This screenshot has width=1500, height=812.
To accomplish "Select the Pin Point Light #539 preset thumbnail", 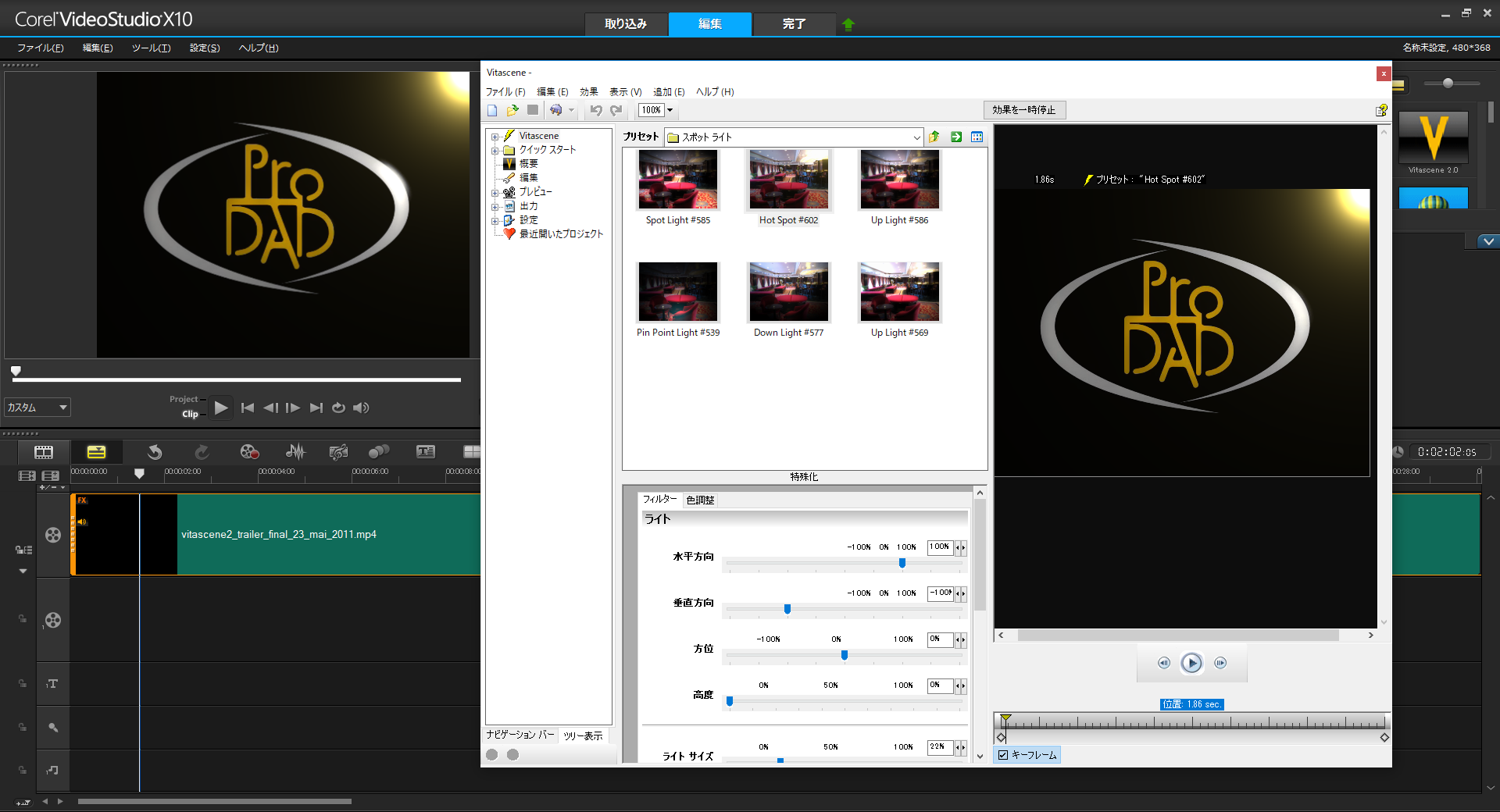I will 677,293.
